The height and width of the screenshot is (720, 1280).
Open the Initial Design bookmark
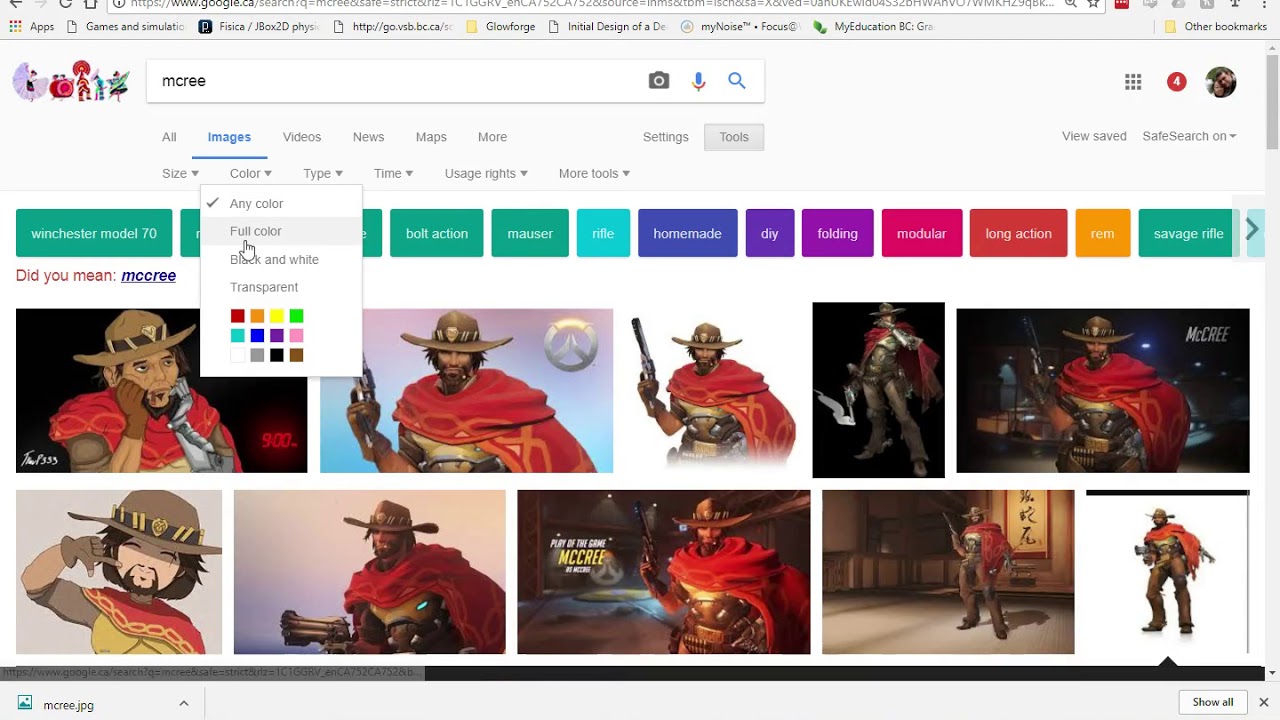[606, 27]
